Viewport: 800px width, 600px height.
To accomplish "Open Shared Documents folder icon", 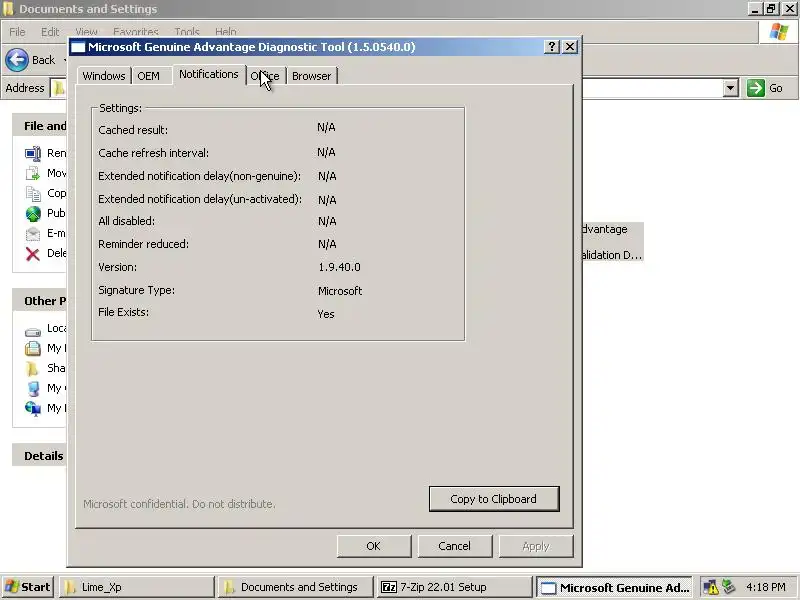I will point(32,368).
